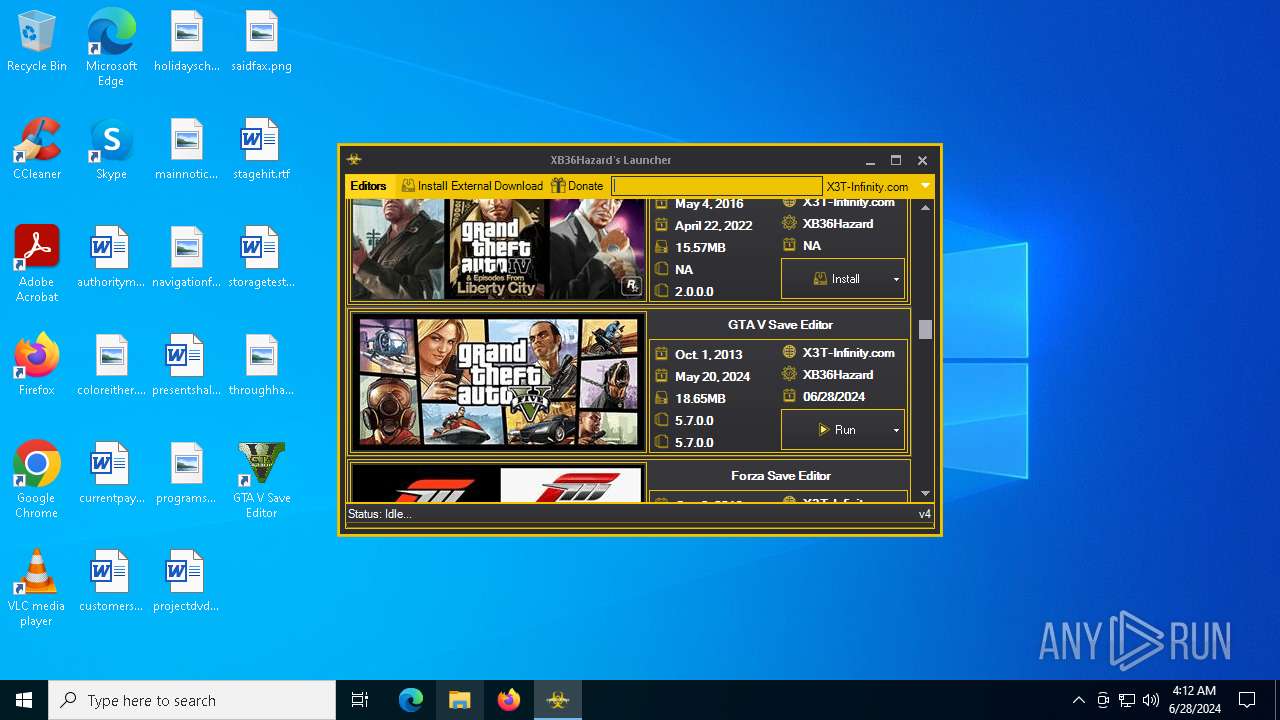Click the April 22, 2022 date
Image resolution: width=1280 pixels, height=720 pixels.
pyautogui.click(x=713, y=226)
